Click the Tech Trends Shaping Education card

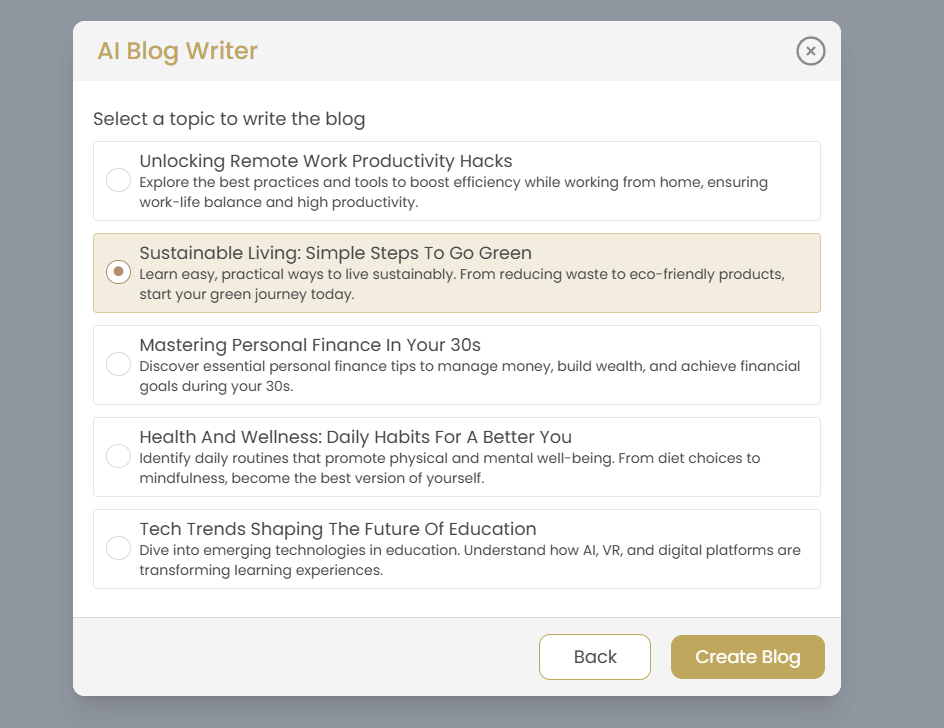(456, 548)
